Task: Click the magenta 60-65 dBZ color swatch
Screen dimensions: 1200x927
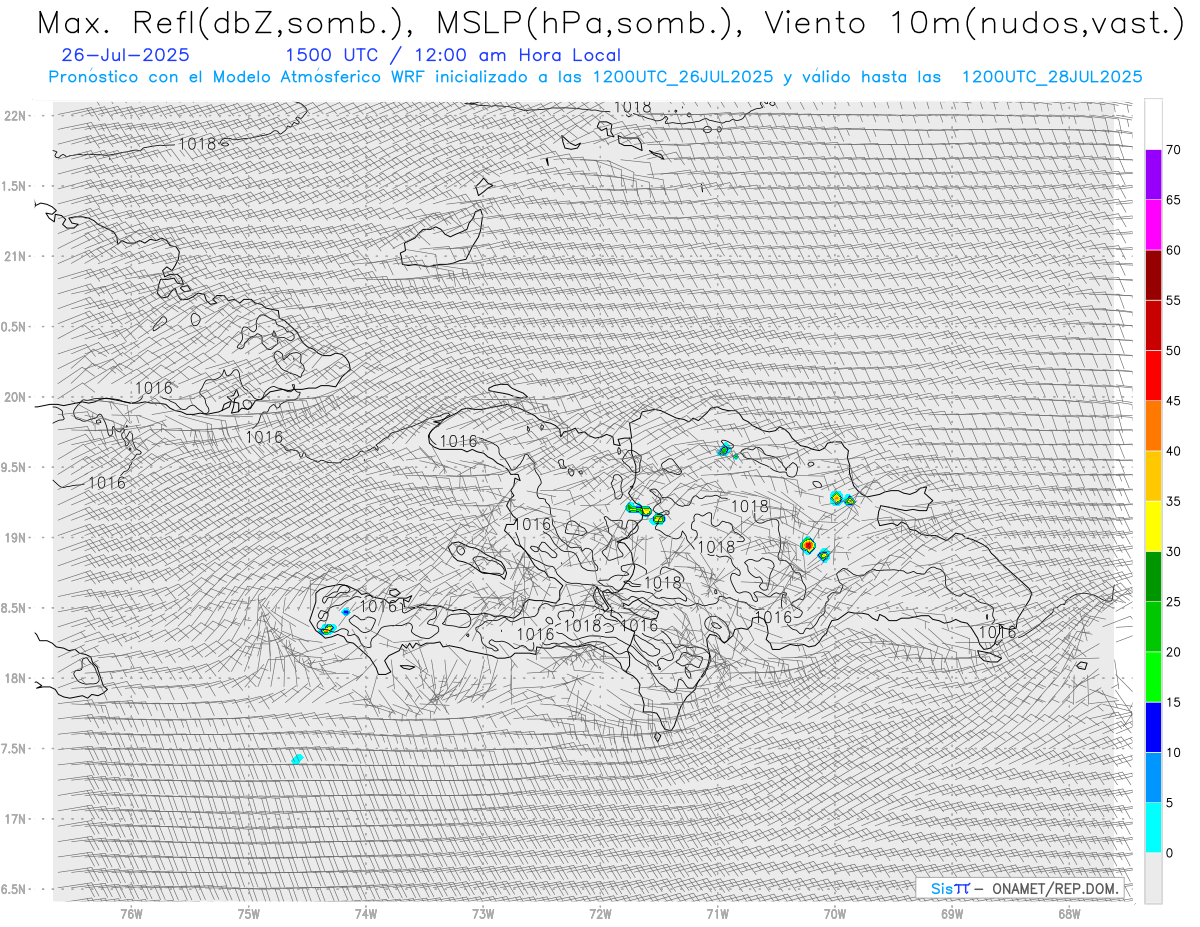Action: click(x=1153, y=225)
